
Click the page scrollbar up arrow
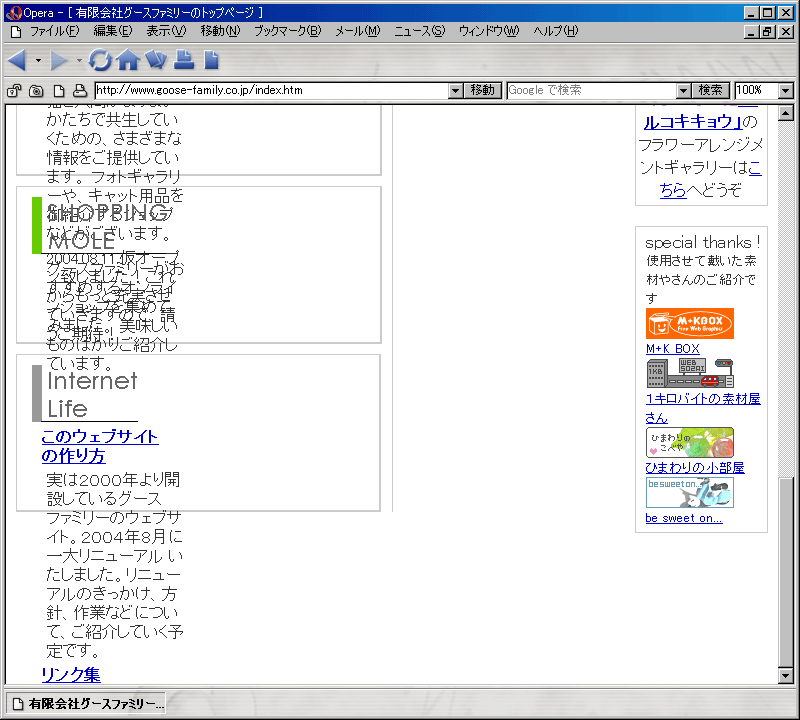pyautogui.click(x=786, y=113)
